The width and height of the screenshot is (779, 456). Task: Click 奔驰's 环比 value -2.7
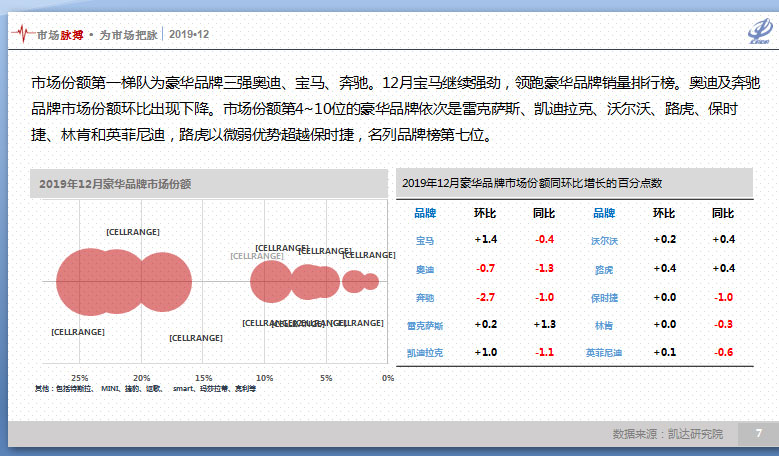[x=485, y=297]
